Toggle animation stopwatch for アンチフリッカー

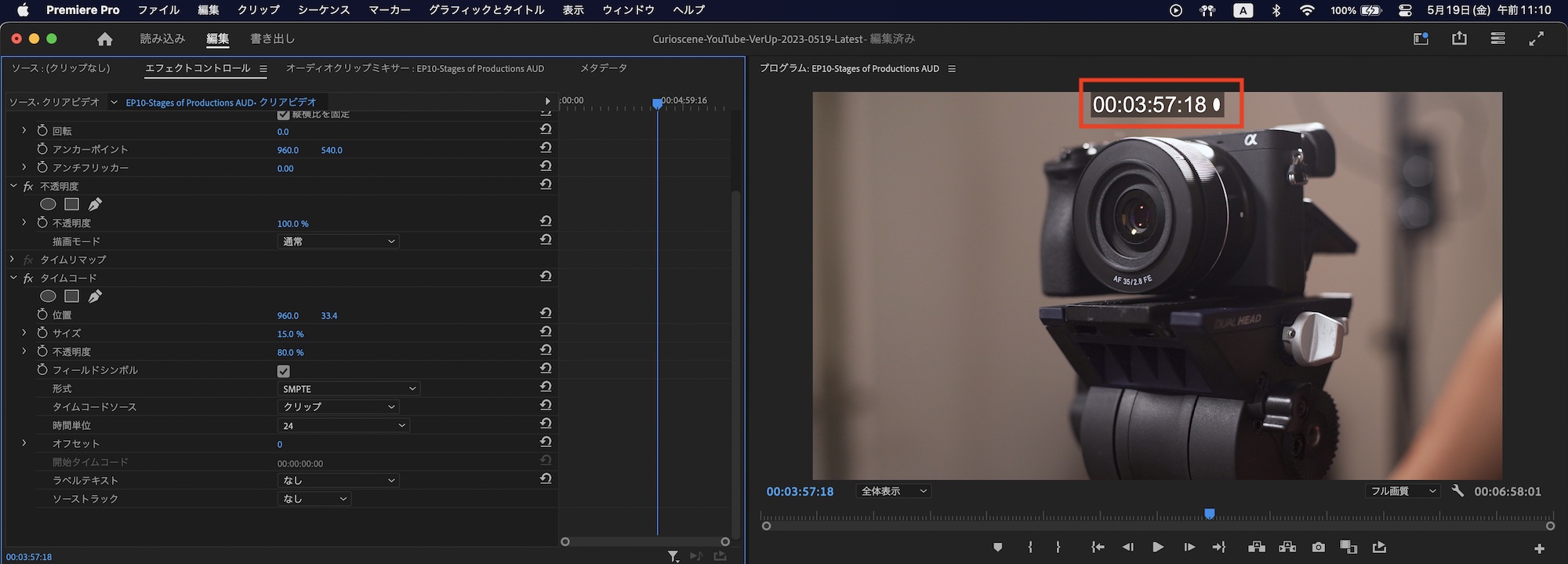point(42,168)
